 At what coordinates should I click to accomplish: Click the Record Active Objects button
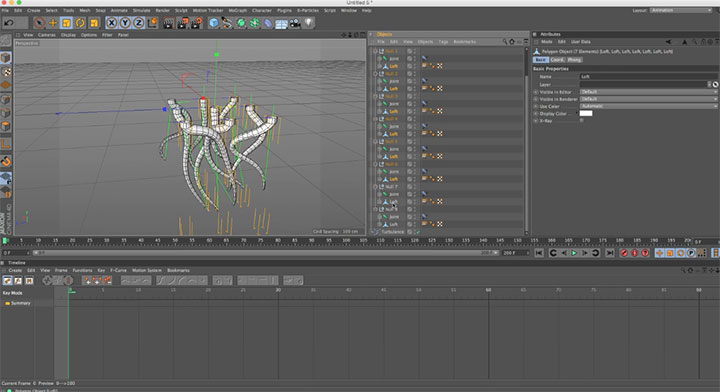624,253
